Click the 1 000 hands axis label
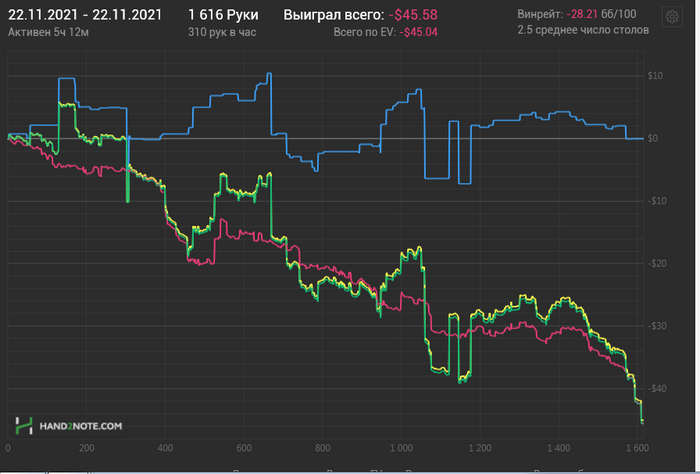This screenshot has width=700, height=474. [401, 448]
